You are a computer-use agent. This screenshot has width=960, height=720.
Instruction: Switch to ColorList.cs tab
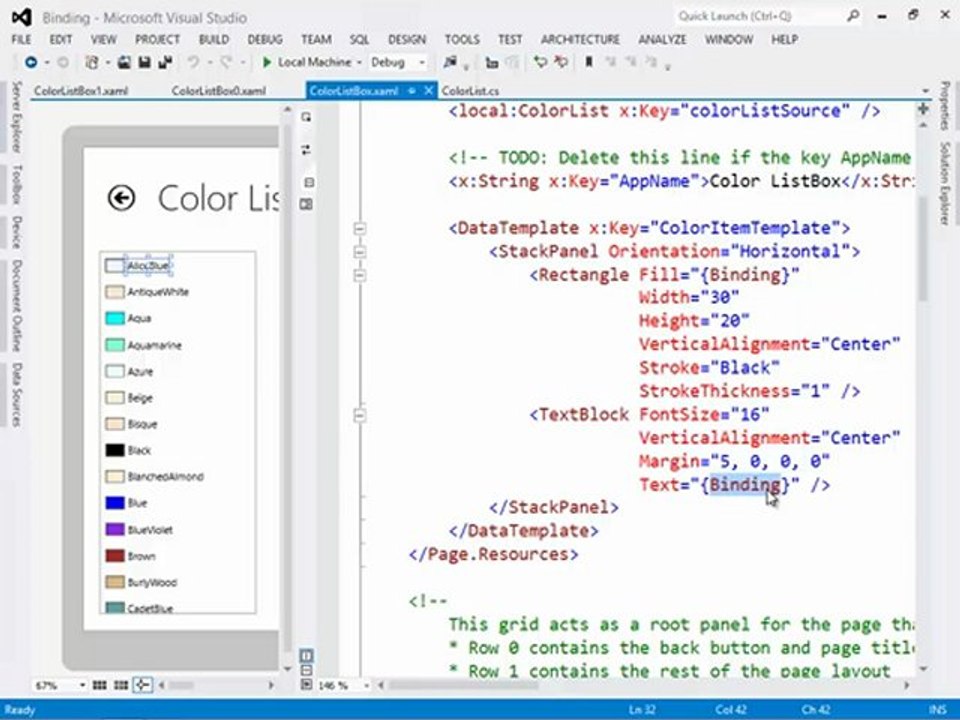click(x=470, y=91)
